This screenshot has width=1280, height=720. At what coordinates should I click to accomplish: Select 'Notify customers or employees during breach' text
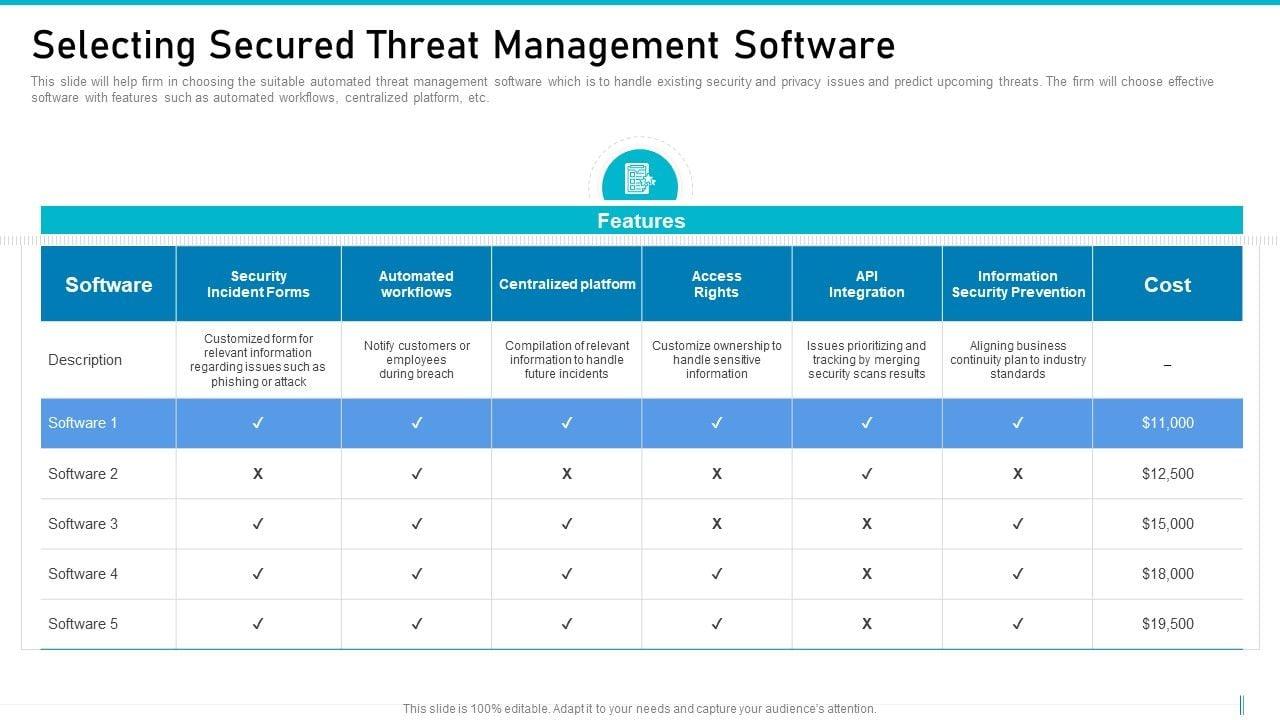pos(417,360)
